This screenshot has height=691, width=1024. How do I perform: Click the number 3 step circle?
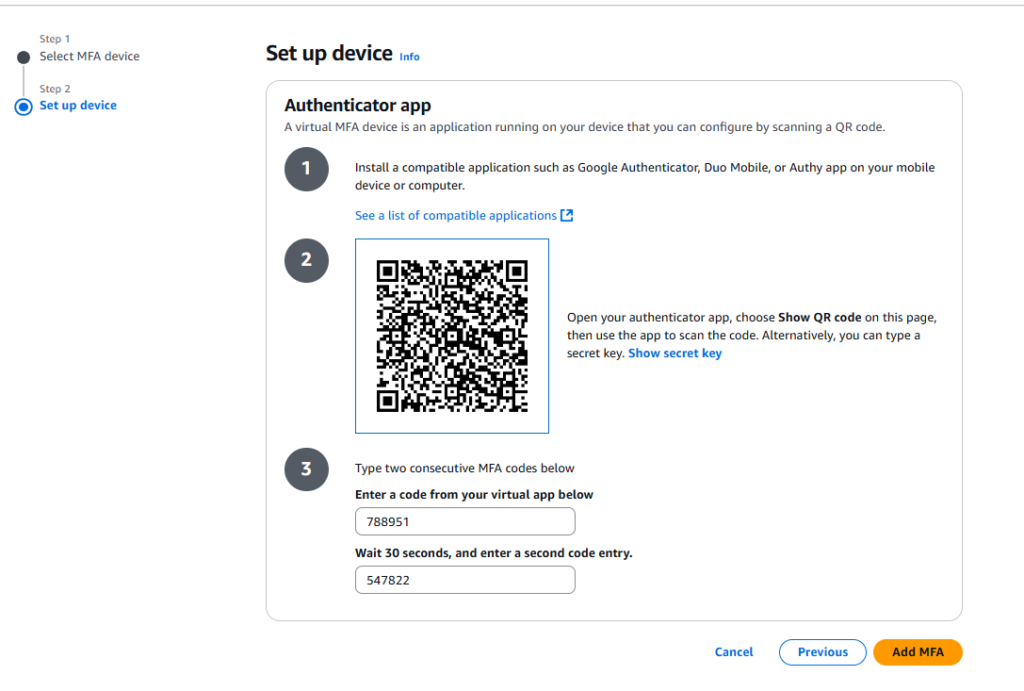tap(306, 469)
